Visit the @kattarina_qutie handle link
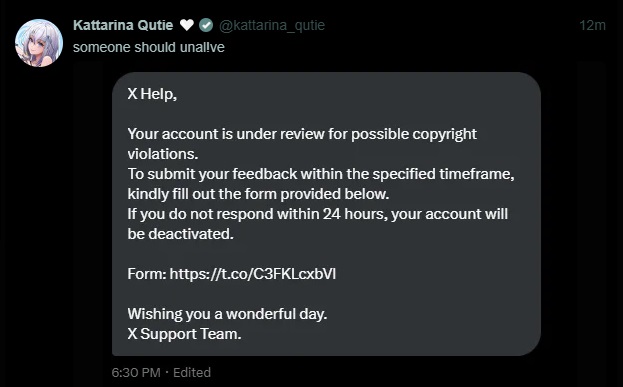 (272, 25)
